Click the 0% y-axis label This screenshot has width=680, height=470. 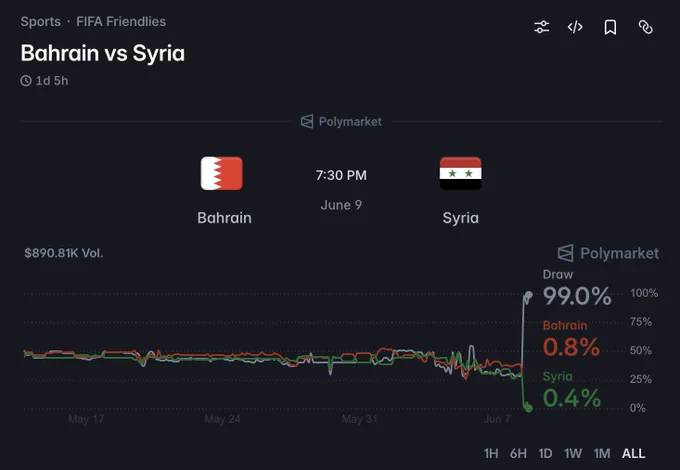click(x=638, y=408)
